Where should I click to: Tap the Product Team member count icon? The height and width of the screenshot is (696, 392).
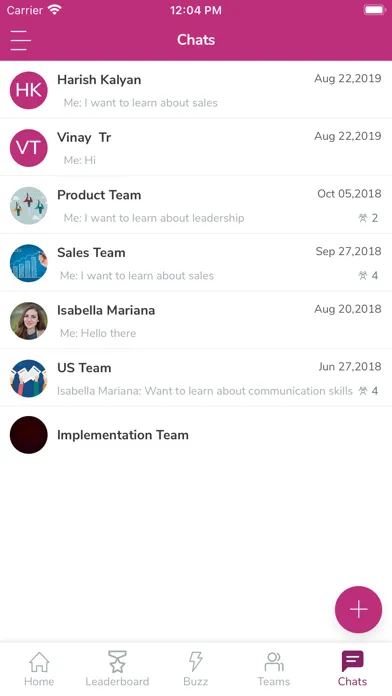click(363, 218)
